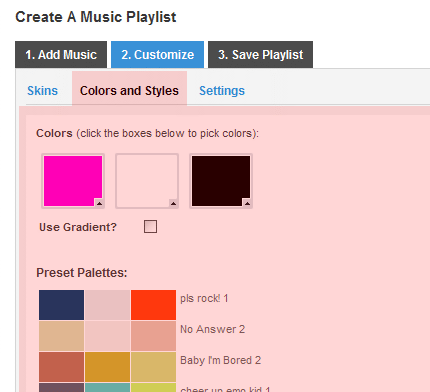Choose the orange-red swatch of pls rock! 1
Screen dimensions: 430x392
[153, 305]
